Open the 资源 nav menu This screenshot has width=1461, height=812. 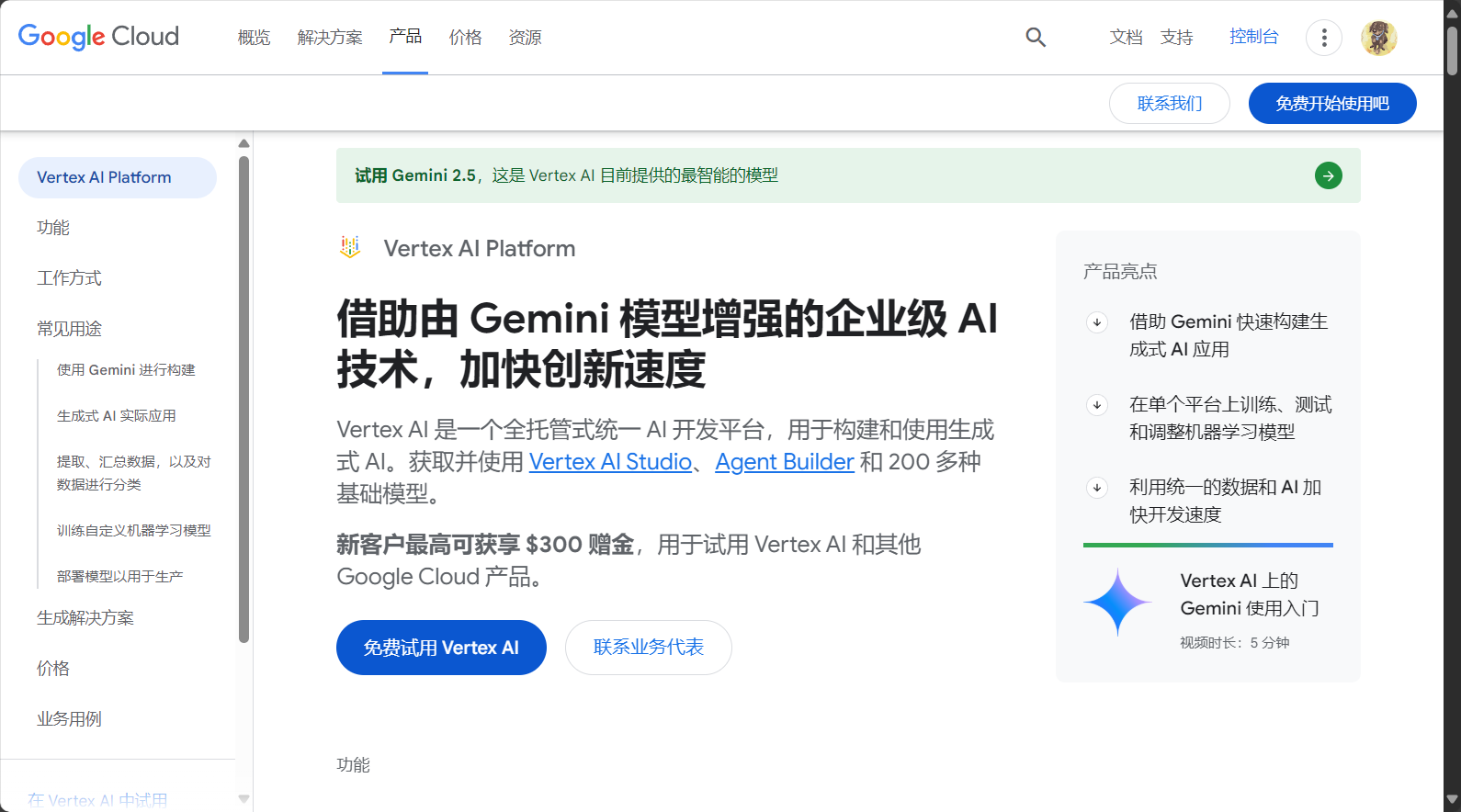[x=525, y=37]
